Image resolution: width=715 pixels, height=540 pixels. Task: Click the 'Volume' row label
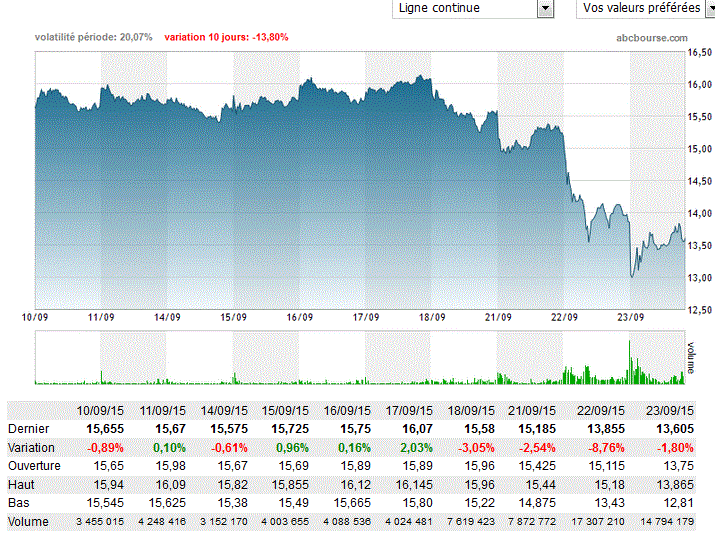28,521
